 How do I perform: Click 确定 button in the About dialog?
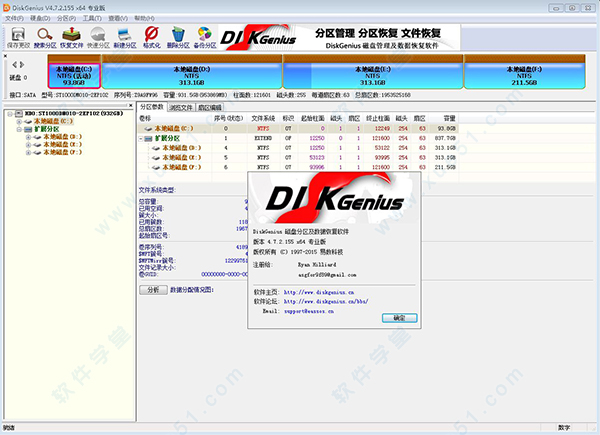click(399, 318)
